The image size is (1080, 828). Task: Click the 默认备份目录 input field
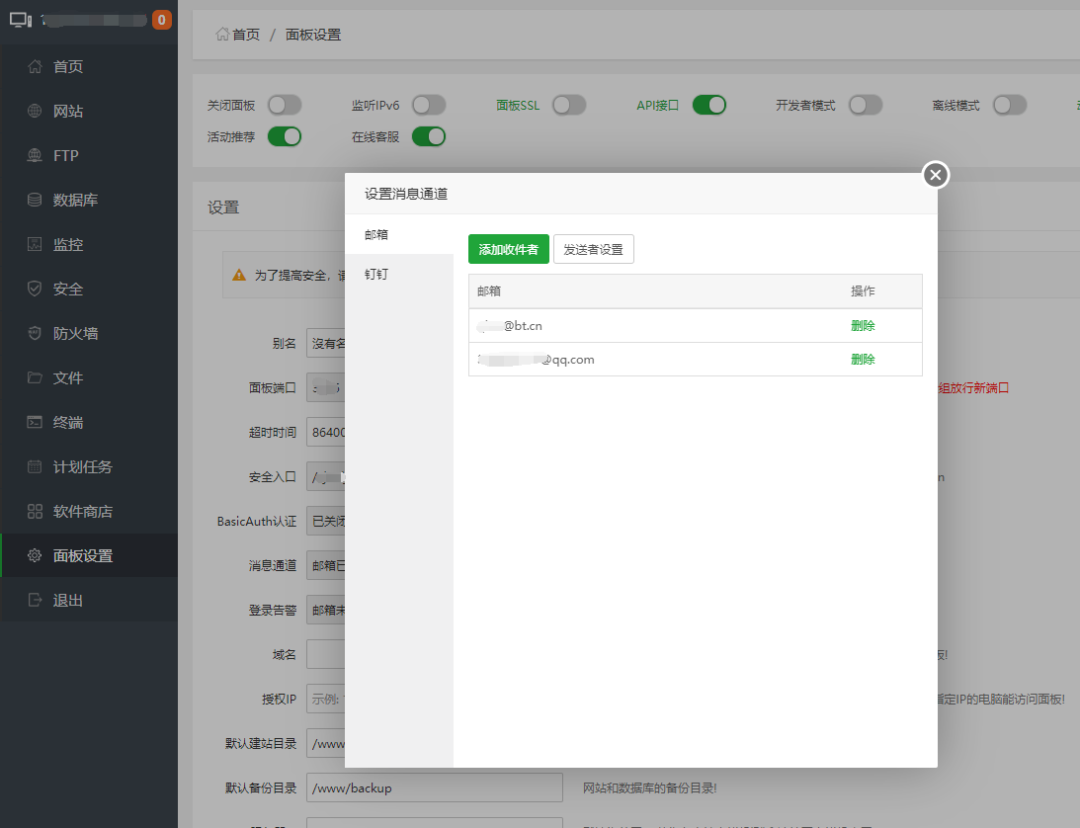(x=434, y=788)
